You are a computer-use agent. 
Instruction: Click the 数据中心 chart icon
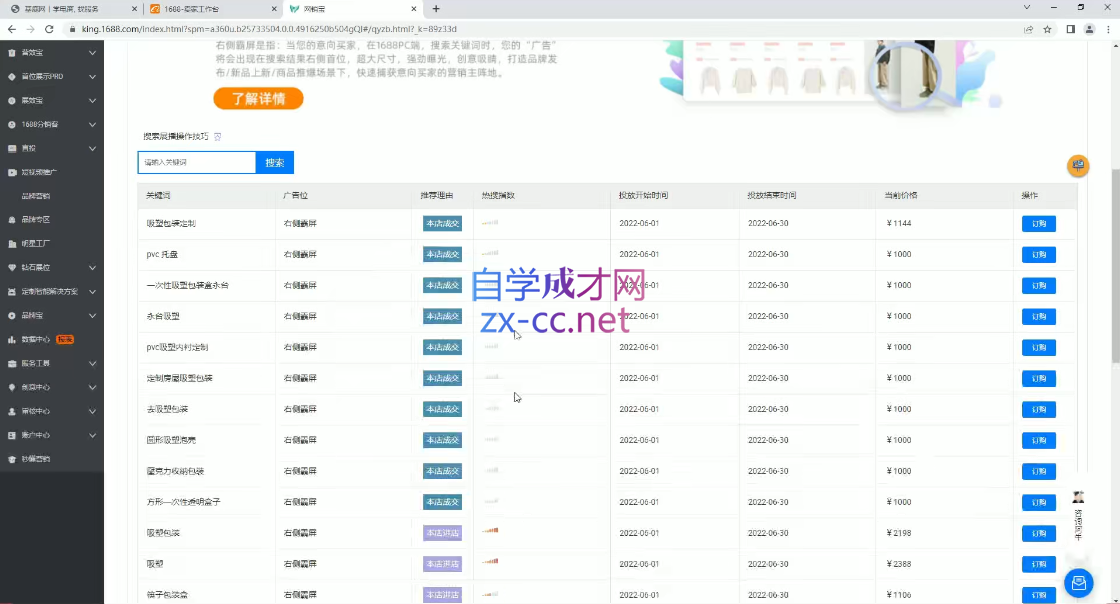tap(11, 339)
